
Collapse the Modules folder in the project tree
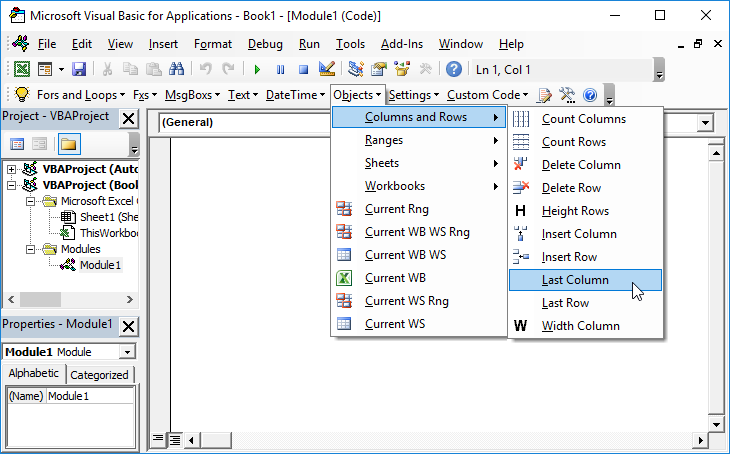[x=31, y=249]
